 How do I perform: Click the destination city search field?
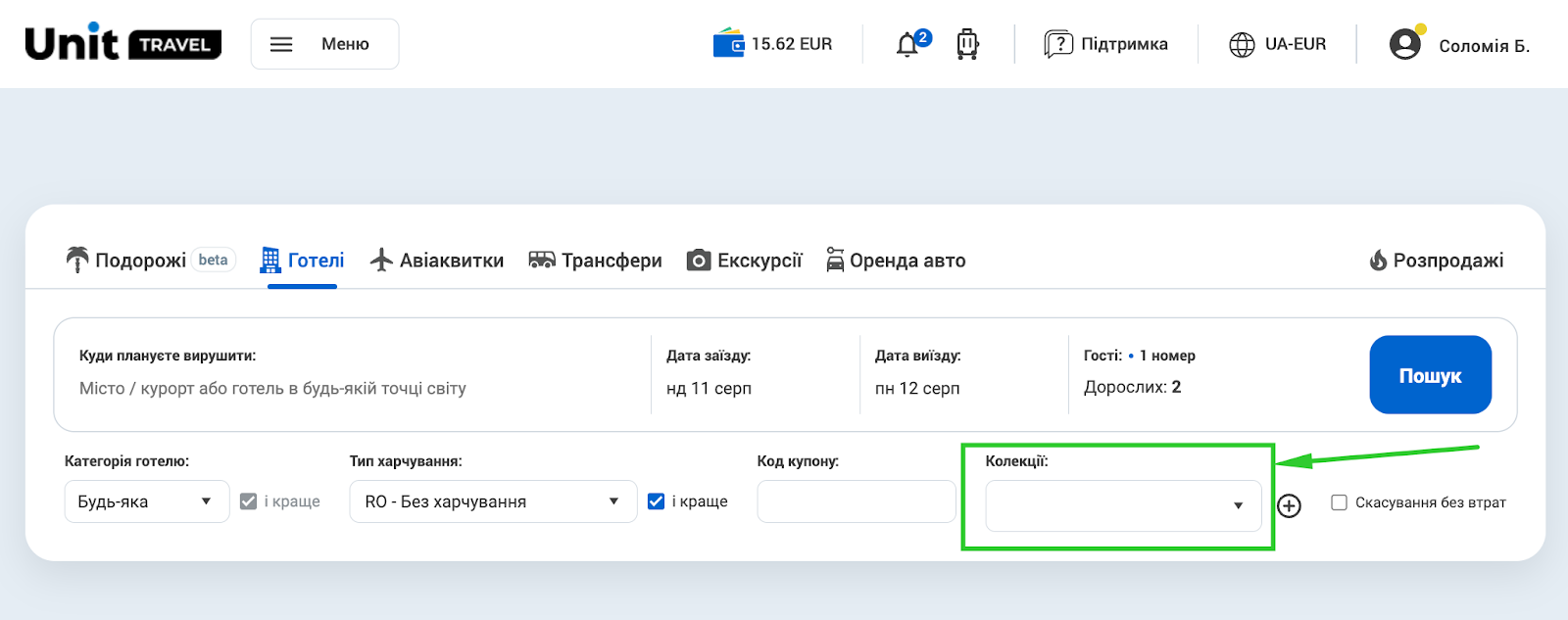353,389
